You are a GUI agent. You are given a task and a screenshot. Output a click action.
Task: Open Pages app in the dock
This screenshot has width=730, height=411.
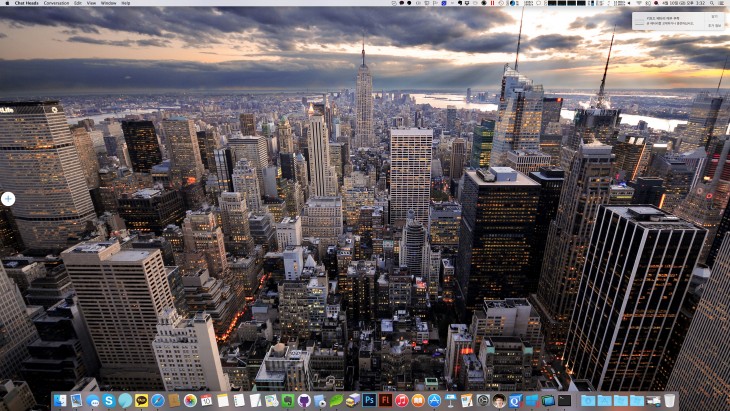(x=467, y=401)
